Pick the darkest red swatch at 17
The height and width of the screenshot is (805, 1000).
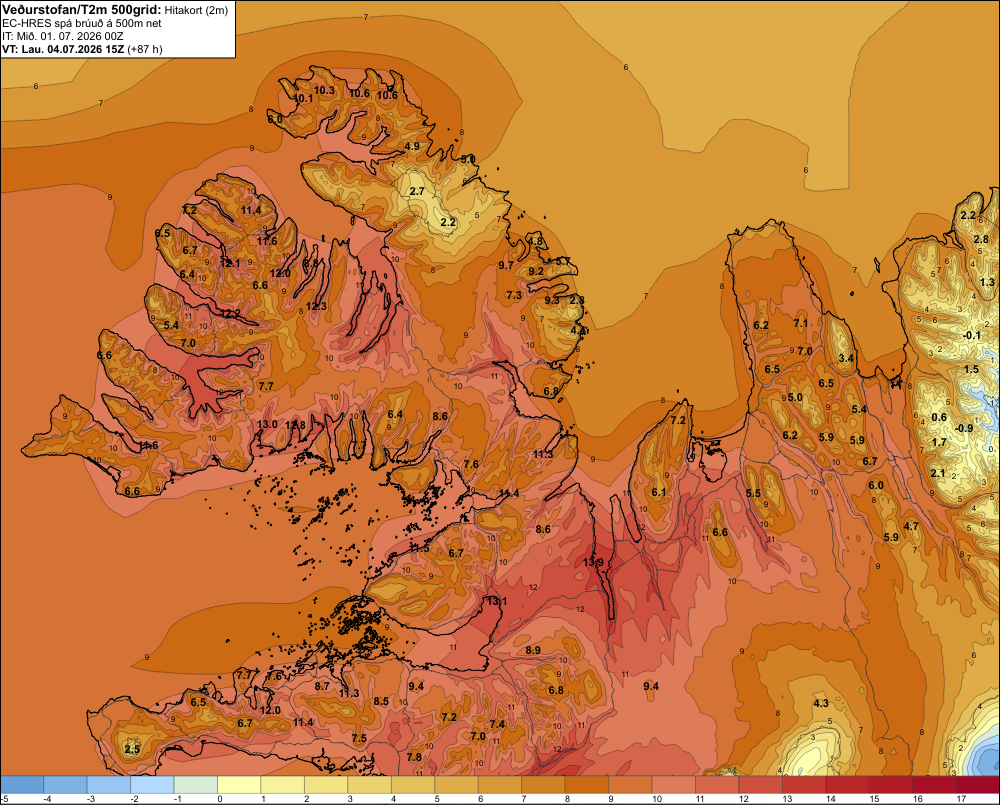click(978, 784)
